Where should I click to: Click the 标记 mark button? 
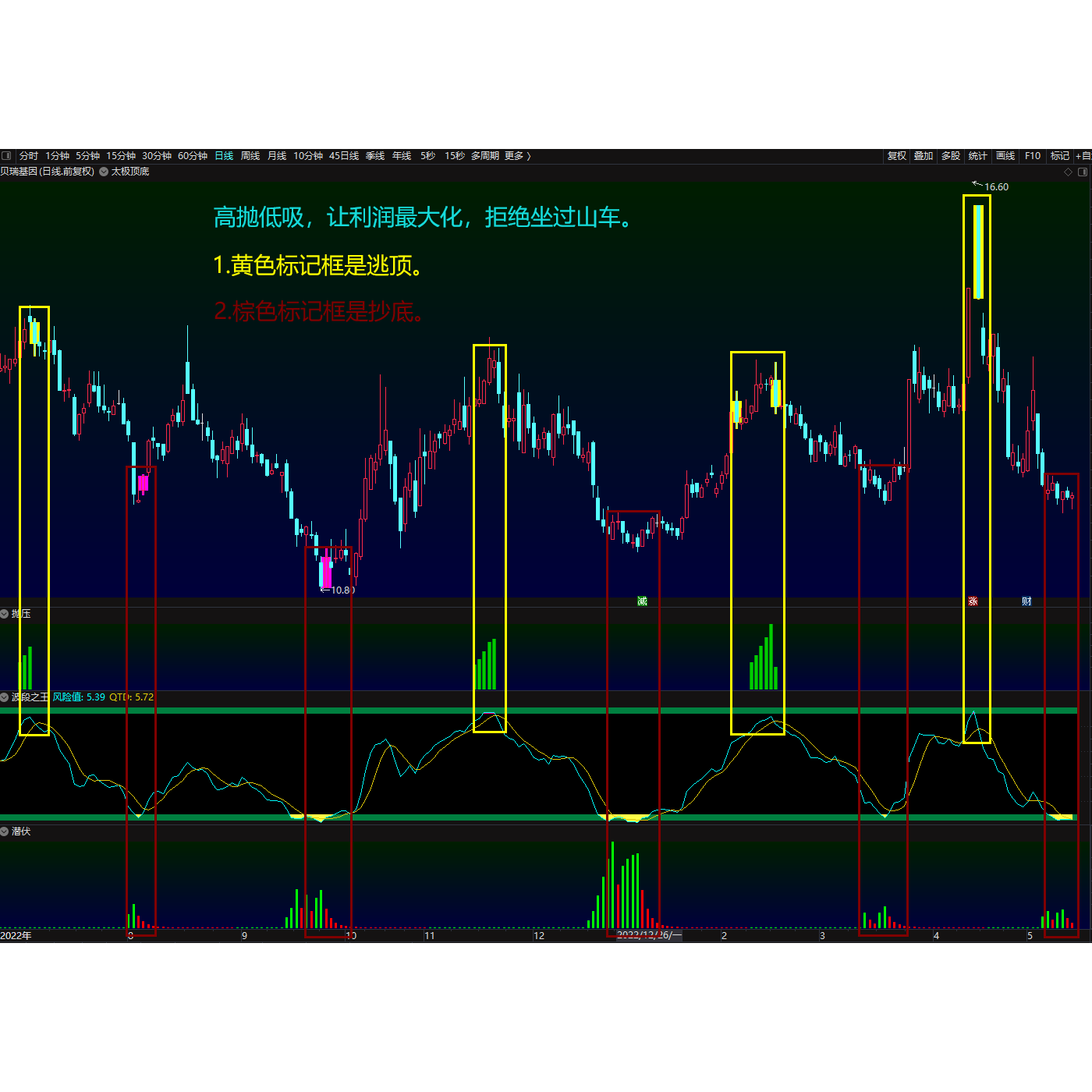(1060, 156)
